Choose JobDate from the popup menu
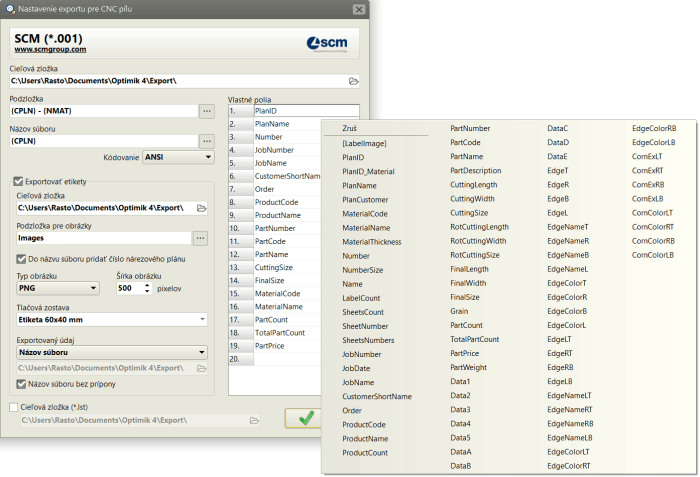Screen dimensions: 700x477 tap(356, 368)
